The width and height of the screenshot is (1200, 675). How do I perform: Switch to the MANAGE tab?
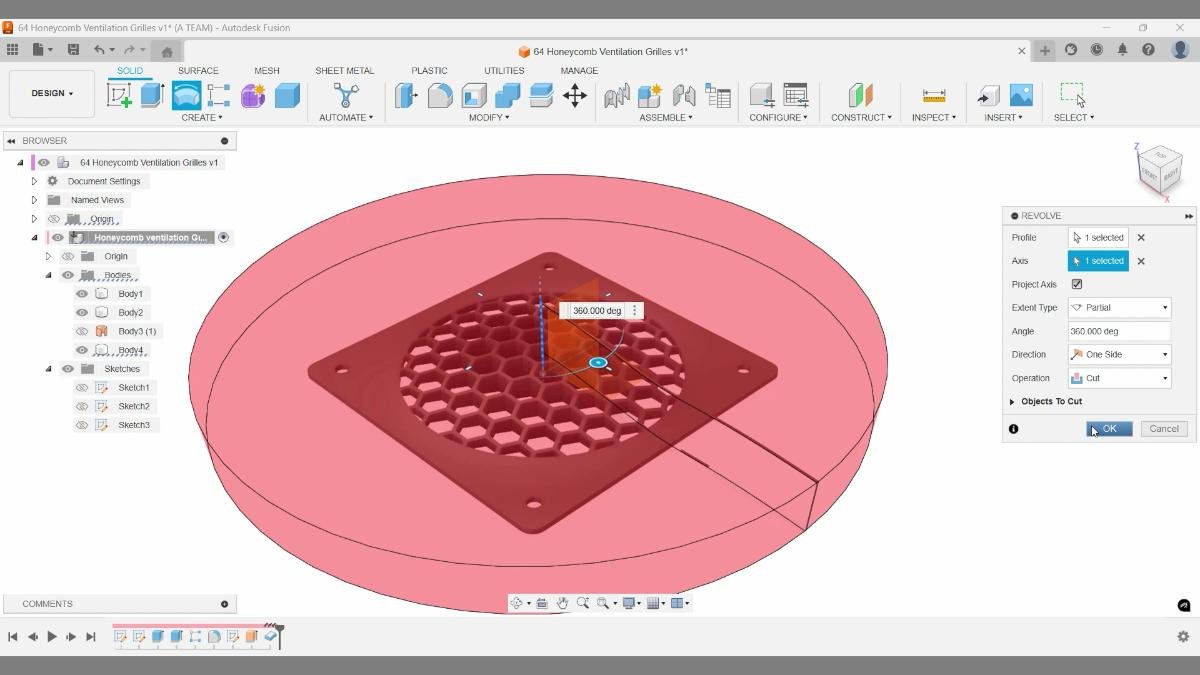pos(579,71)
